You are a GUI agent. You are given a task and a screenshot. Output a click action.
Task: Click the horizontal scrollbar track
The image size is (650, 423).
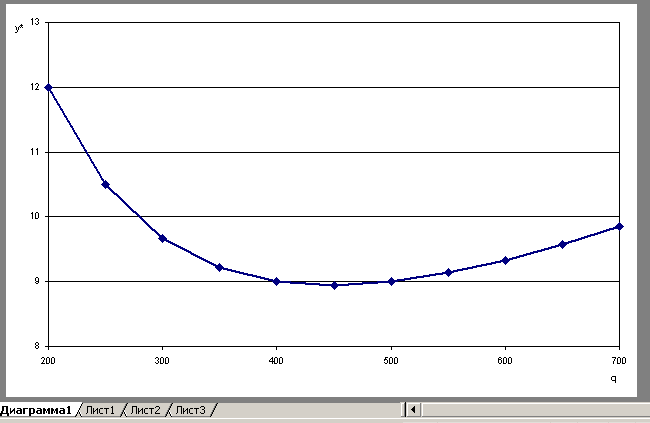[x=535, y=410]
